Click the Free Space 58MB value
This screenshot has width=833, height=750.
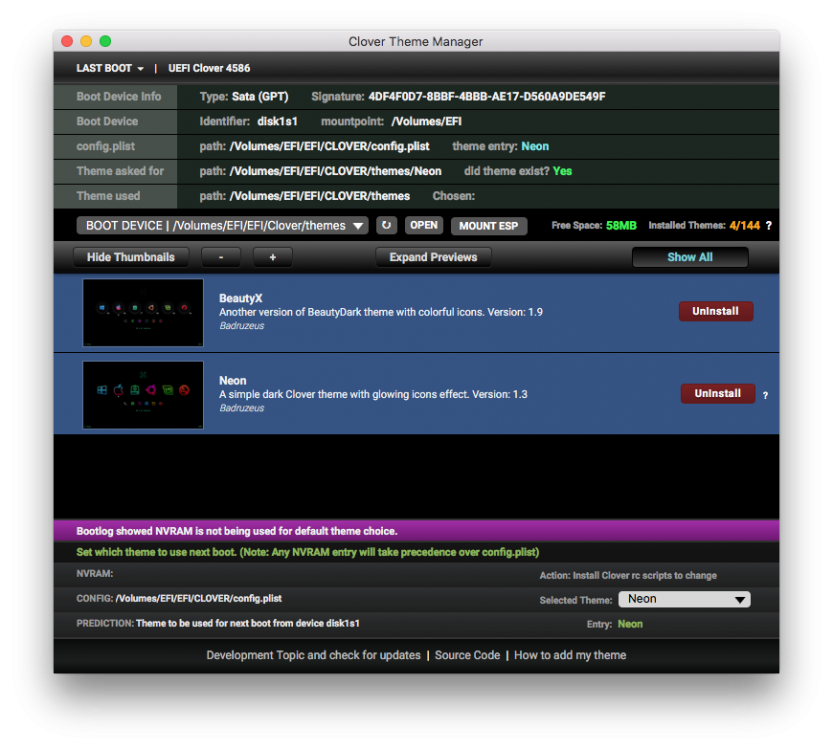click(x=621, y=226)
